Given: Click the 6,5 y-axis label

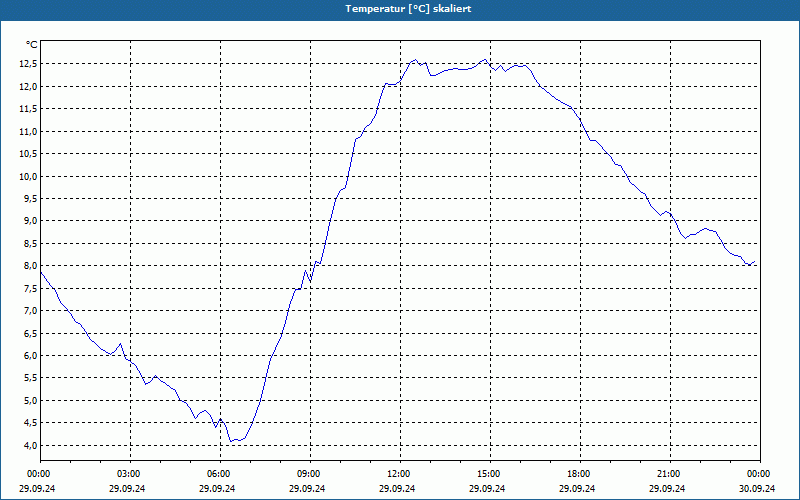Looking at the screenshot, I should click(31, 333).
